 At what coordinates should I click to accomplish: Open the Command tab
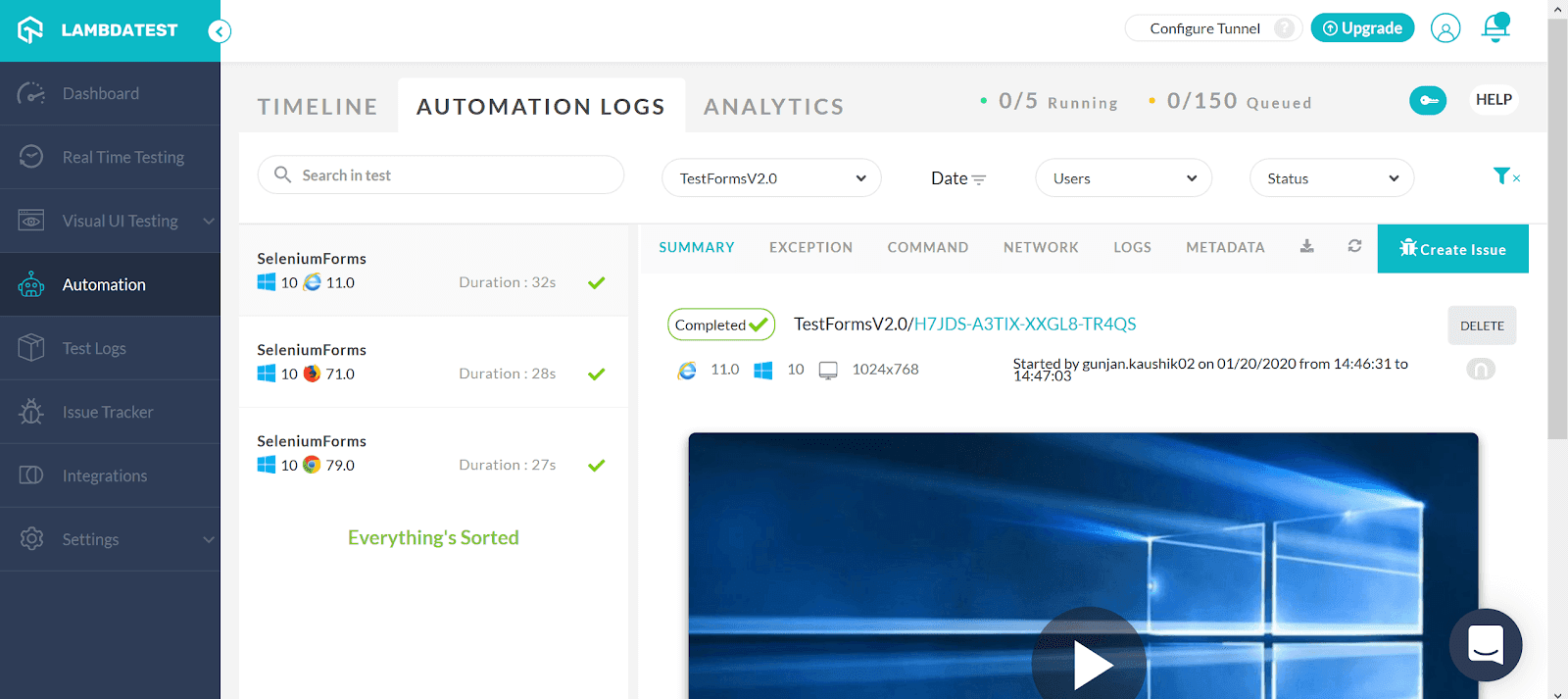(x=928, y=248)
